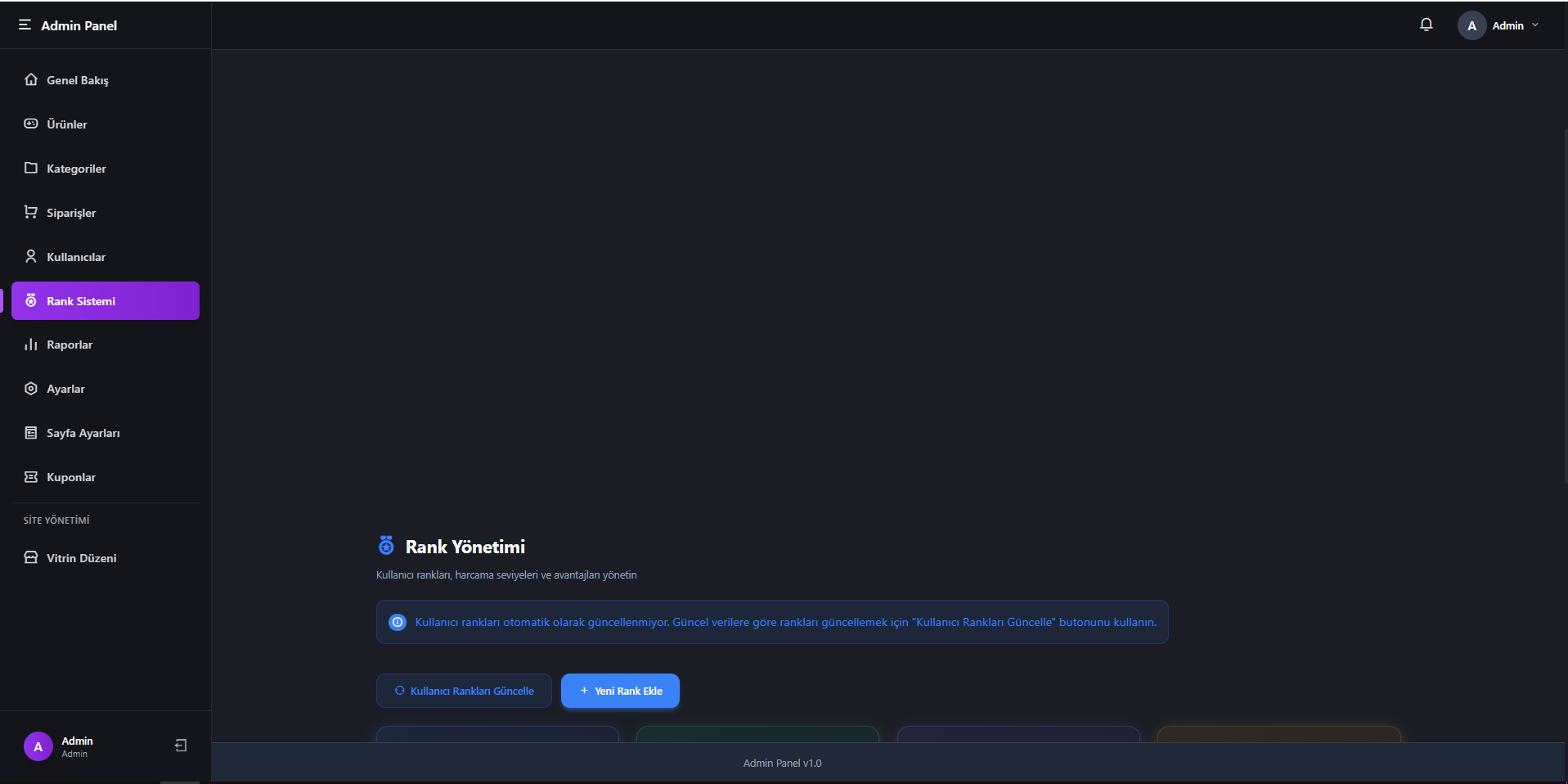Select the Rank Sistemi sidebar item
Viewport: 1568px width, 784px height.
pyautogui.click(x=105, y=301)
